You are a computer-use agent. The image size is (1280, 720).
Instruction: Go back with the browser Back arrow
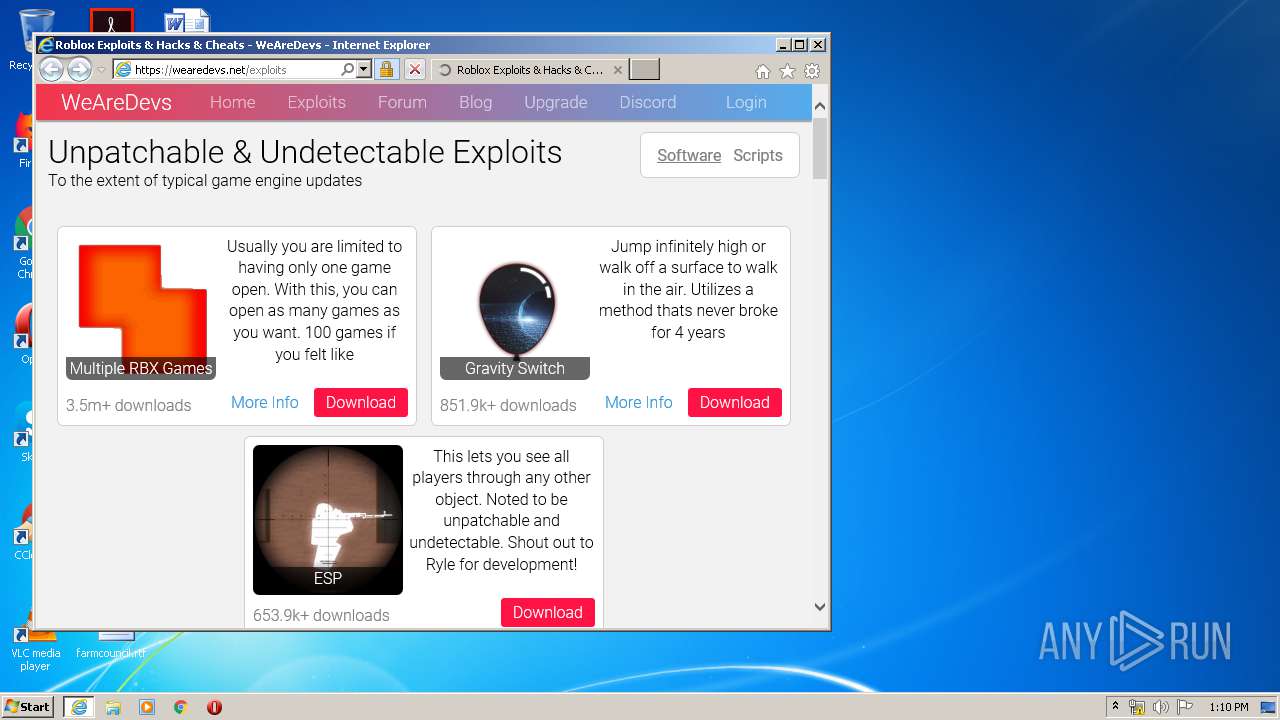(x=51, y=69)
